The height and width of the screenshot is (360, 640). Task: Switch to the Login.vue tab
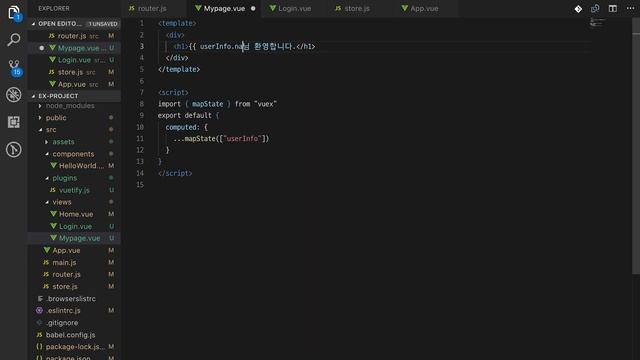tap(294, 9)
